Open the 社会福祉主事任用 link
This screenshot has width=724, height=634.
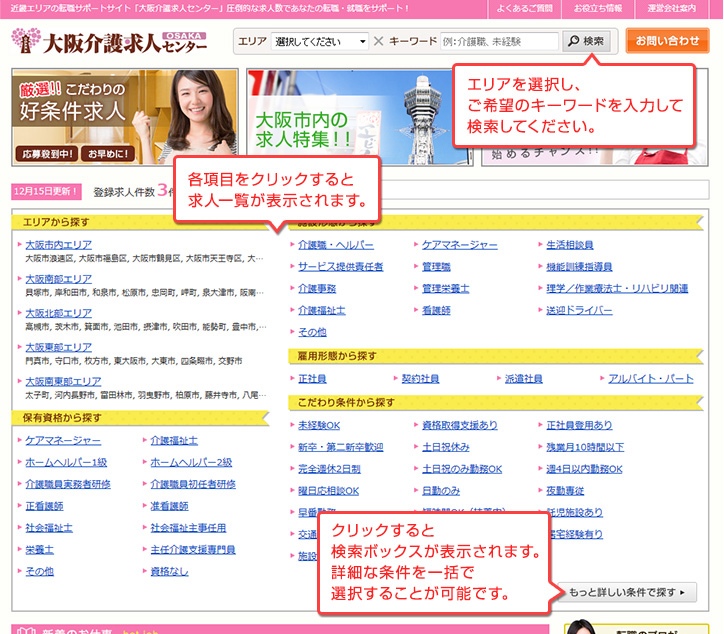188,527
